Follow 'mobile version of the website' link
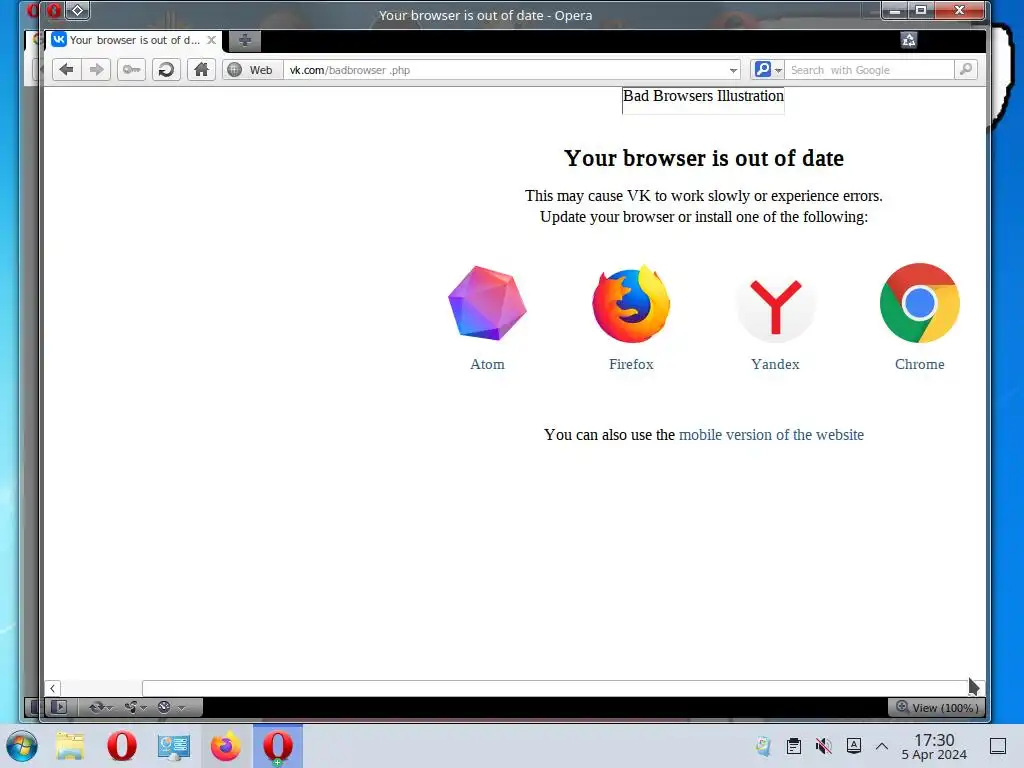1024x768 pixels. click(x=771, y=435)
